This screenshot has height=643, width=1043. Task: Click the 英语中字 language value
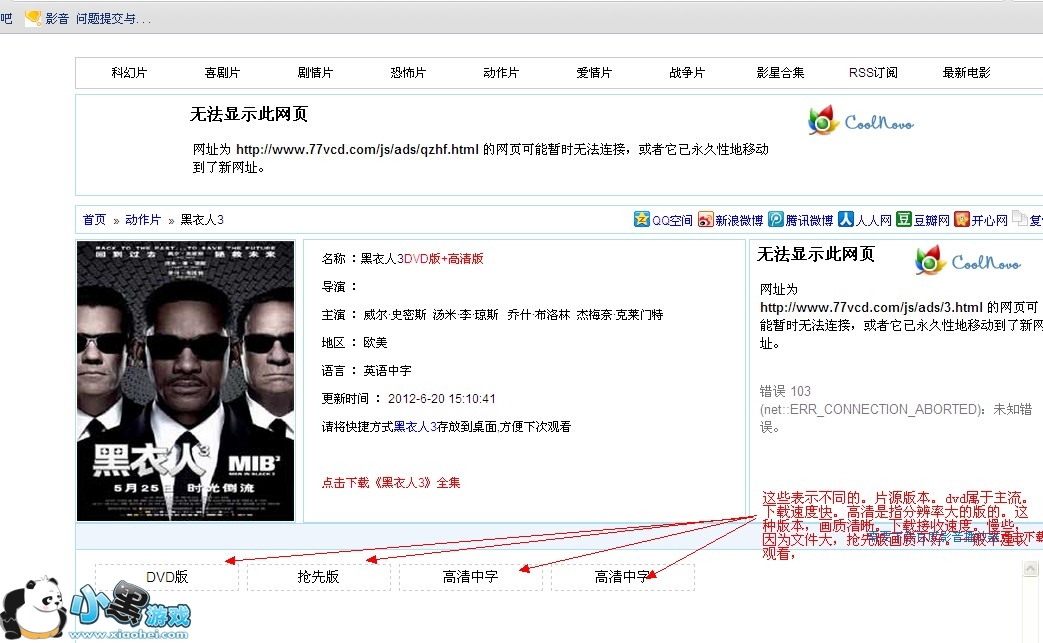point(387,370)
